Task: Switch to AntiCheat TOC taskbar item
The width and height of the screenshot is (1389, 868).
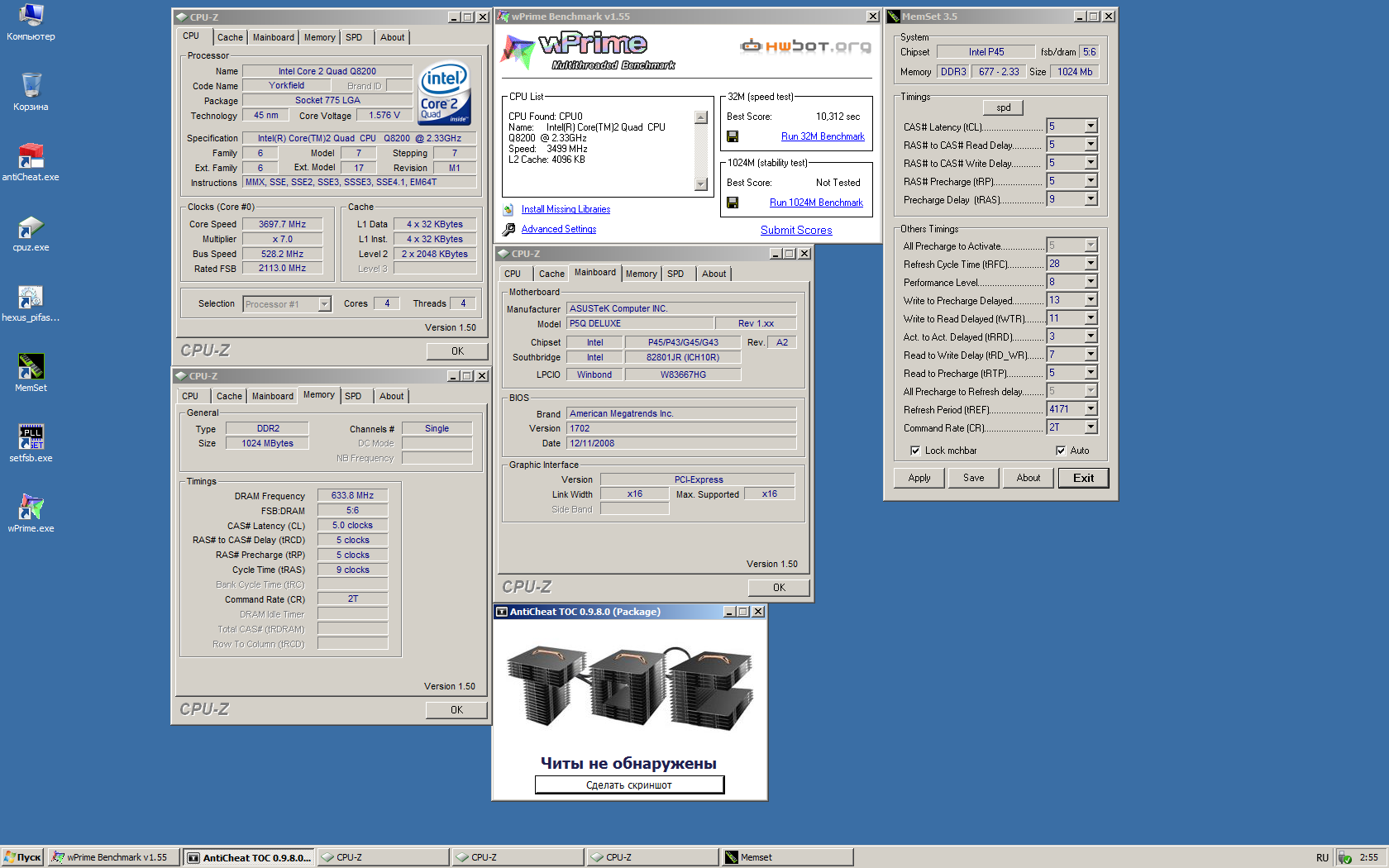Action: point(249,857)
